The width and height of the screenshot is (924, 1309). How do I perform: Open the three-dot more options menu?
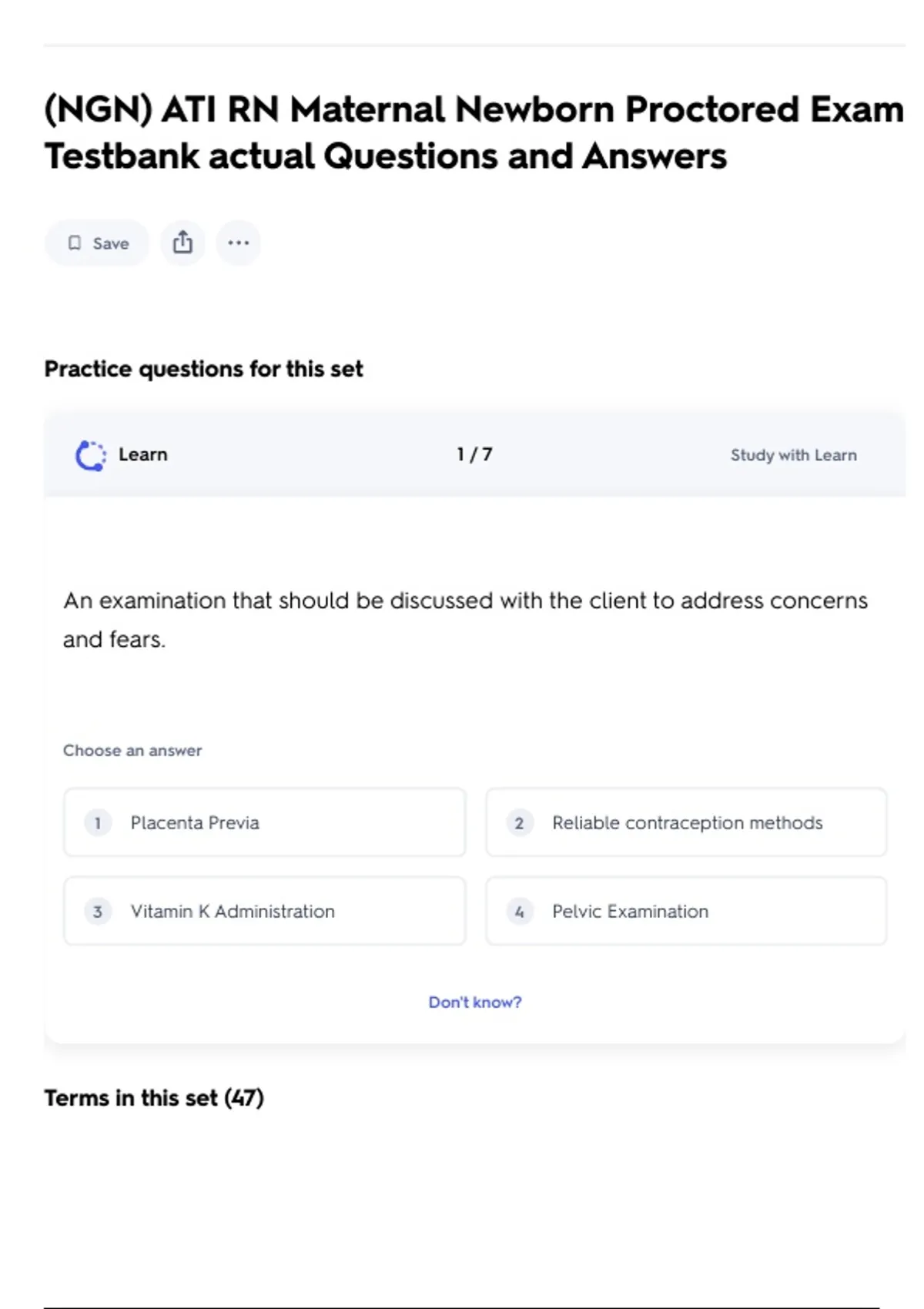coord(238,243)
